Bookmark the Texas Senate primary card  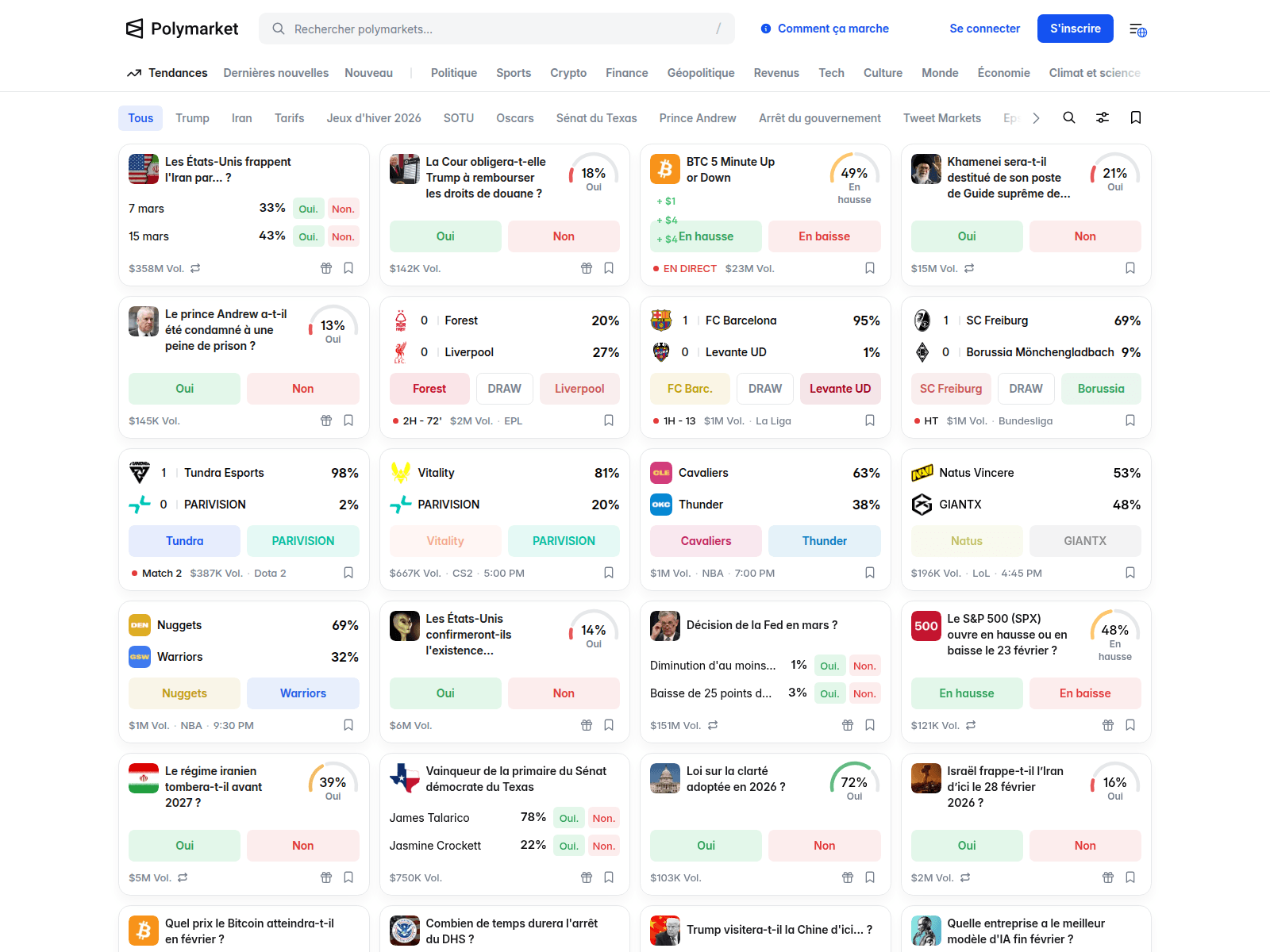[x=609, y=877]
